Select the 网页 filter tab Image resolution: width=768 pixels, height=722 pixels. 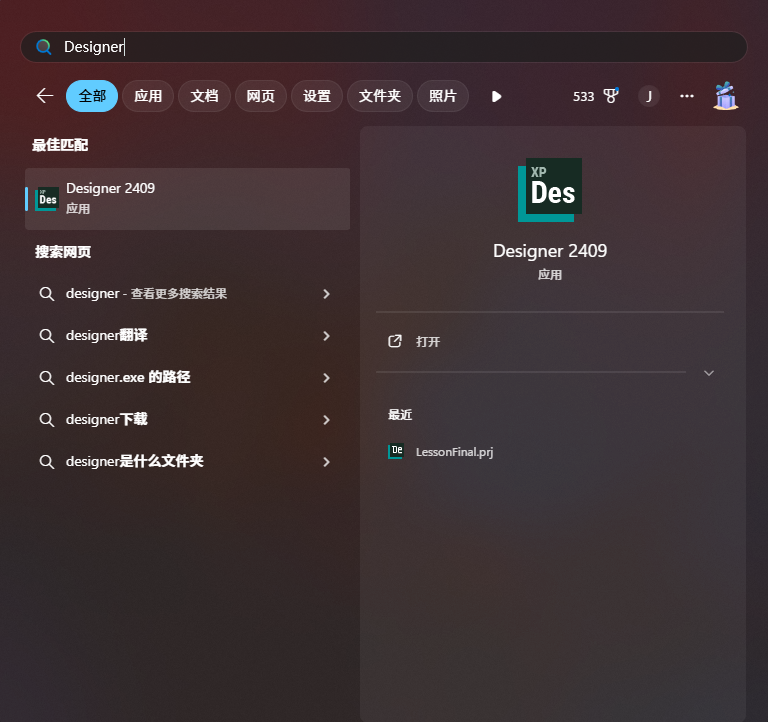point(261,96)
